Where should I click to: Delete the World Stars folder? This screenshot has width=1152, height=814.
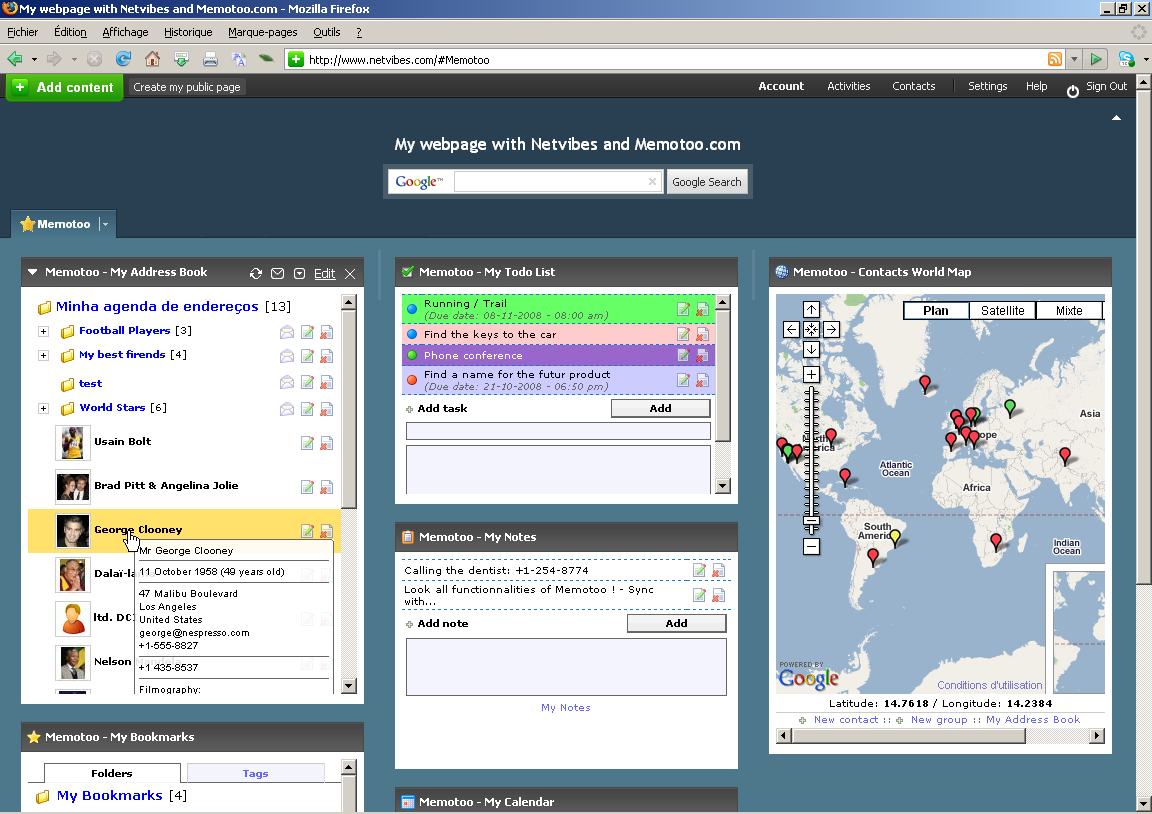(326, 408)
